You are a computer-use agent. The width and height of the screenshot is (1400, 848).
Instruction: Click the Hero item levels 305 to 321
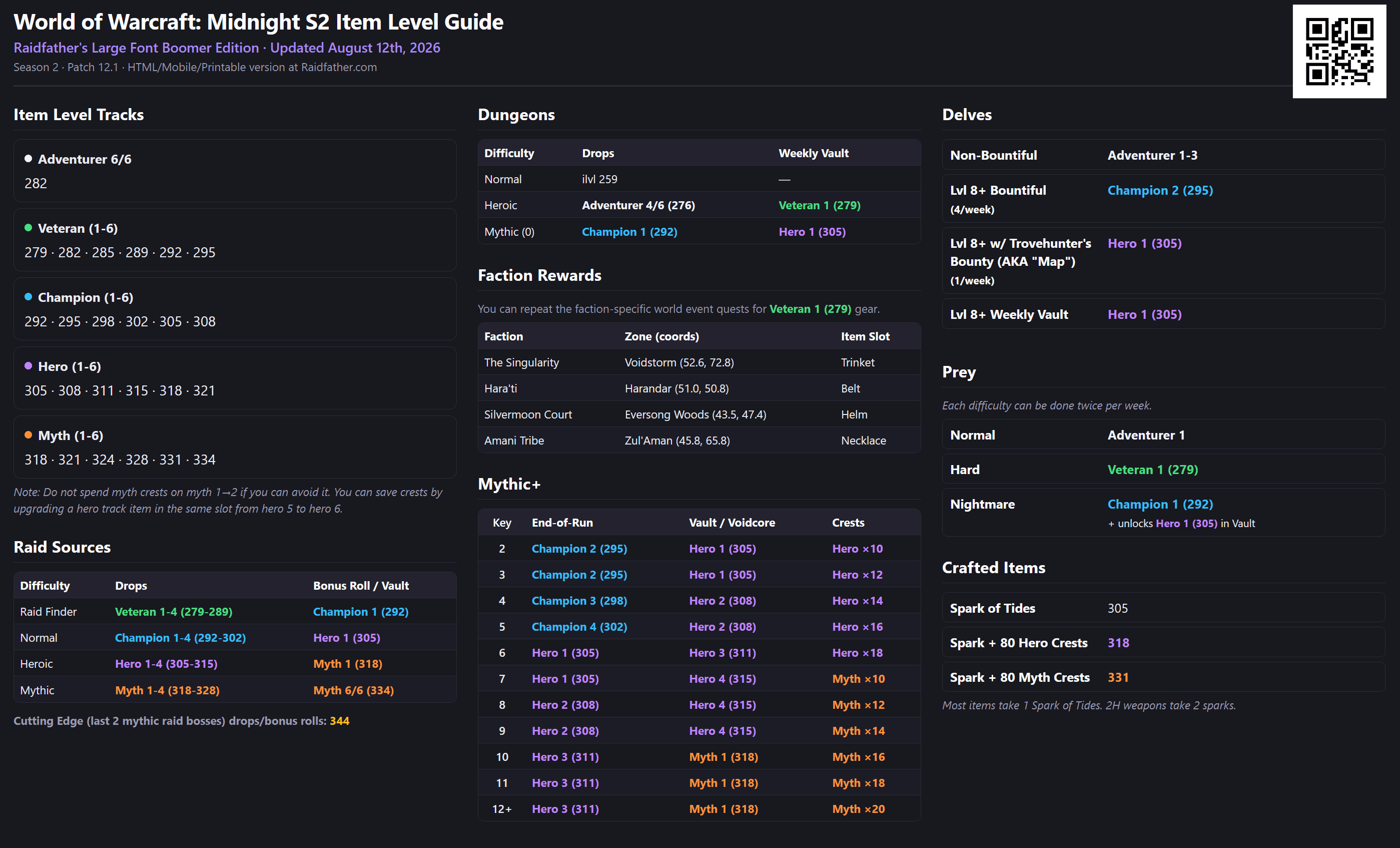[x=120, y=390]
